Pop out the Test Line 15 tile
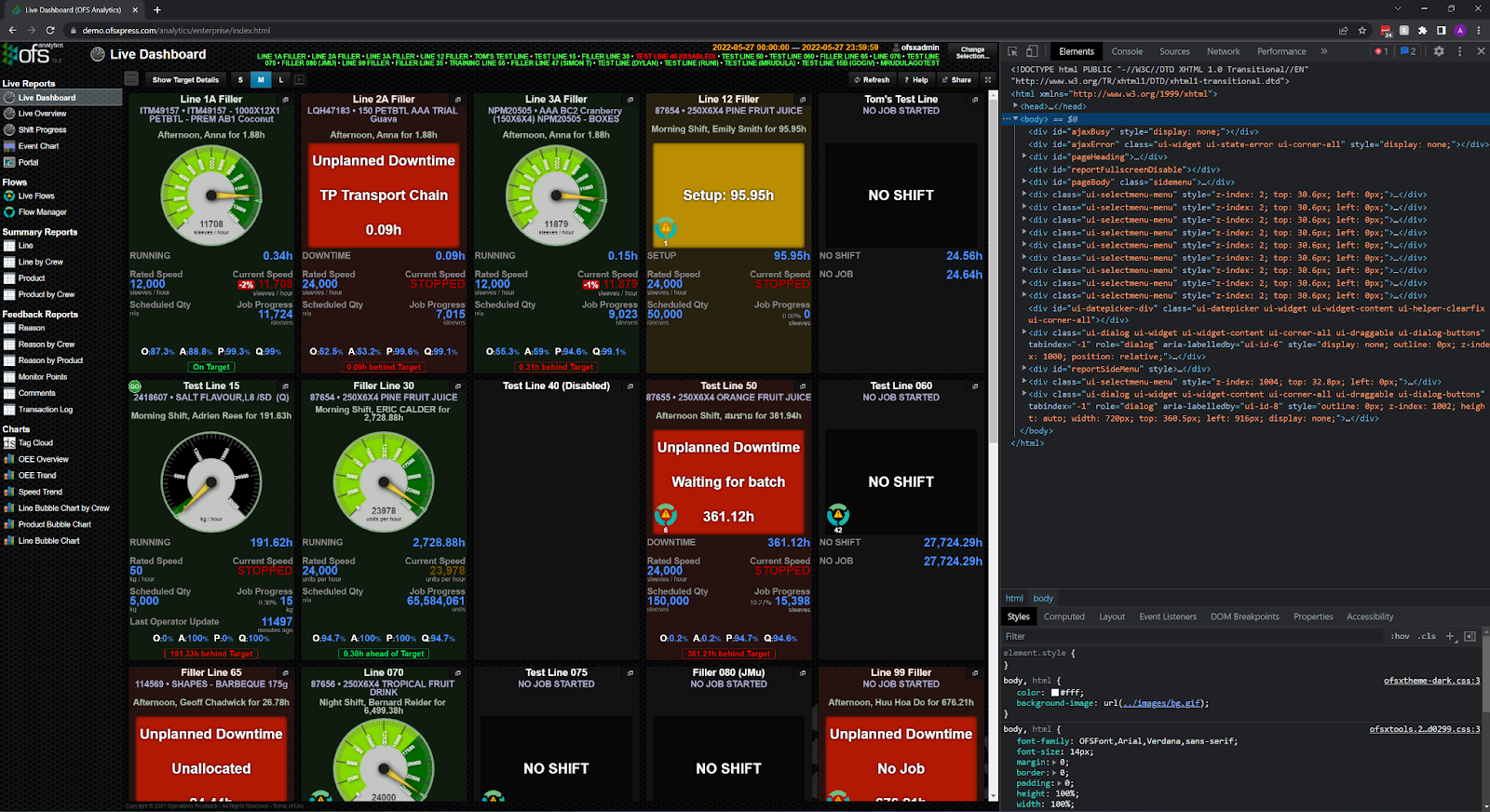1490x812 pixels. coord(286,386)
